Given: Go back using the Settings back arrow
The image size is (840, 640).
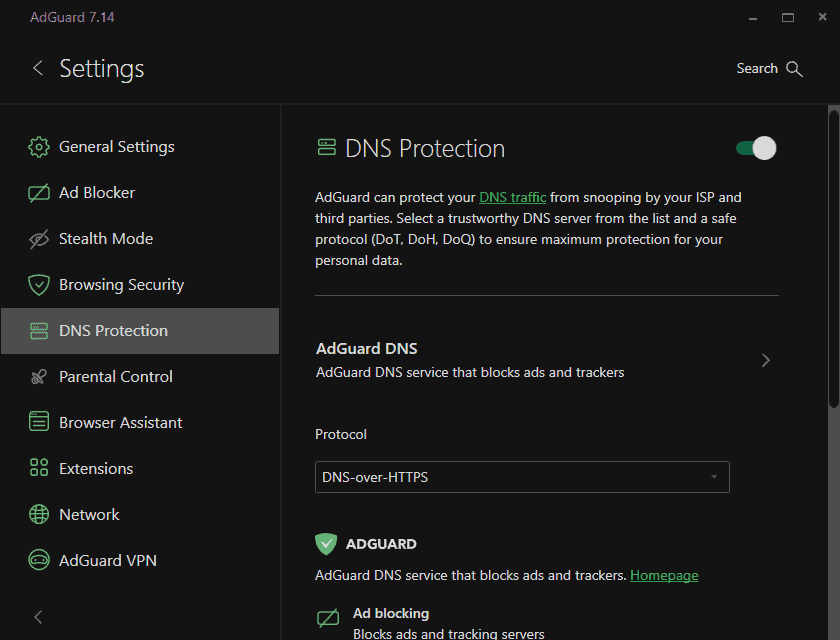Looking at the screenshot, I should click(38, 68).
